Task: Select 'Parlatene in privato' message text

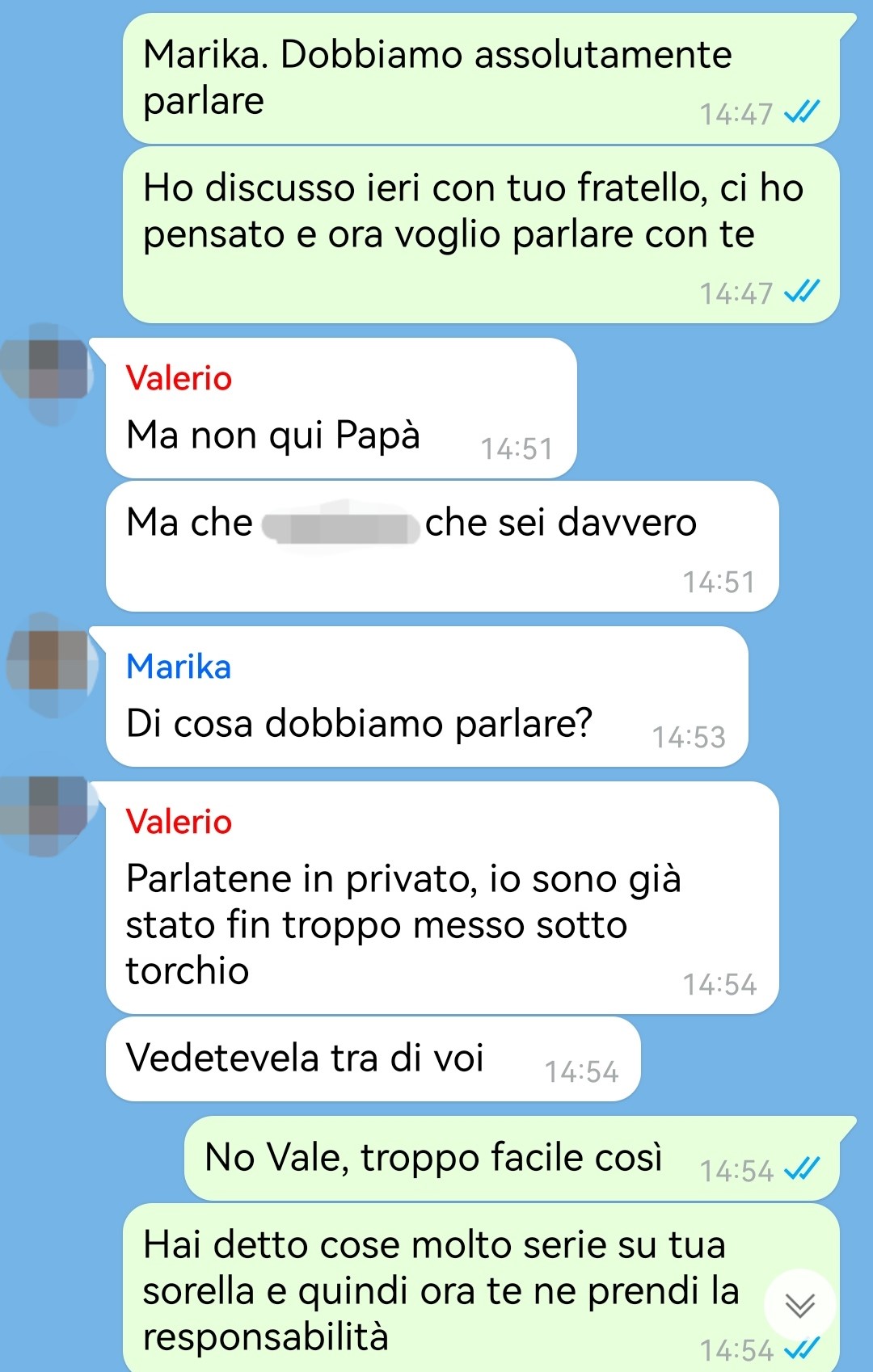Action: click(x=403, y=924)
